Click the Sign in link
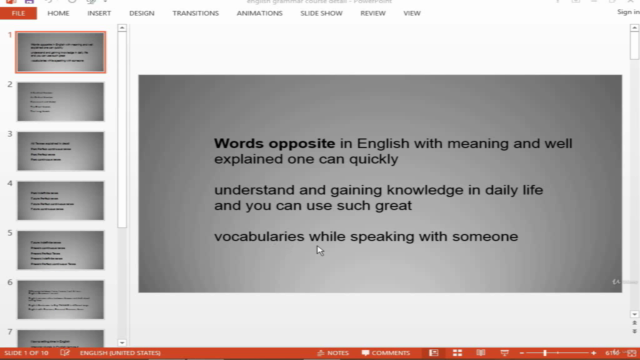This screenshot has height=360, width=640. 628,12
